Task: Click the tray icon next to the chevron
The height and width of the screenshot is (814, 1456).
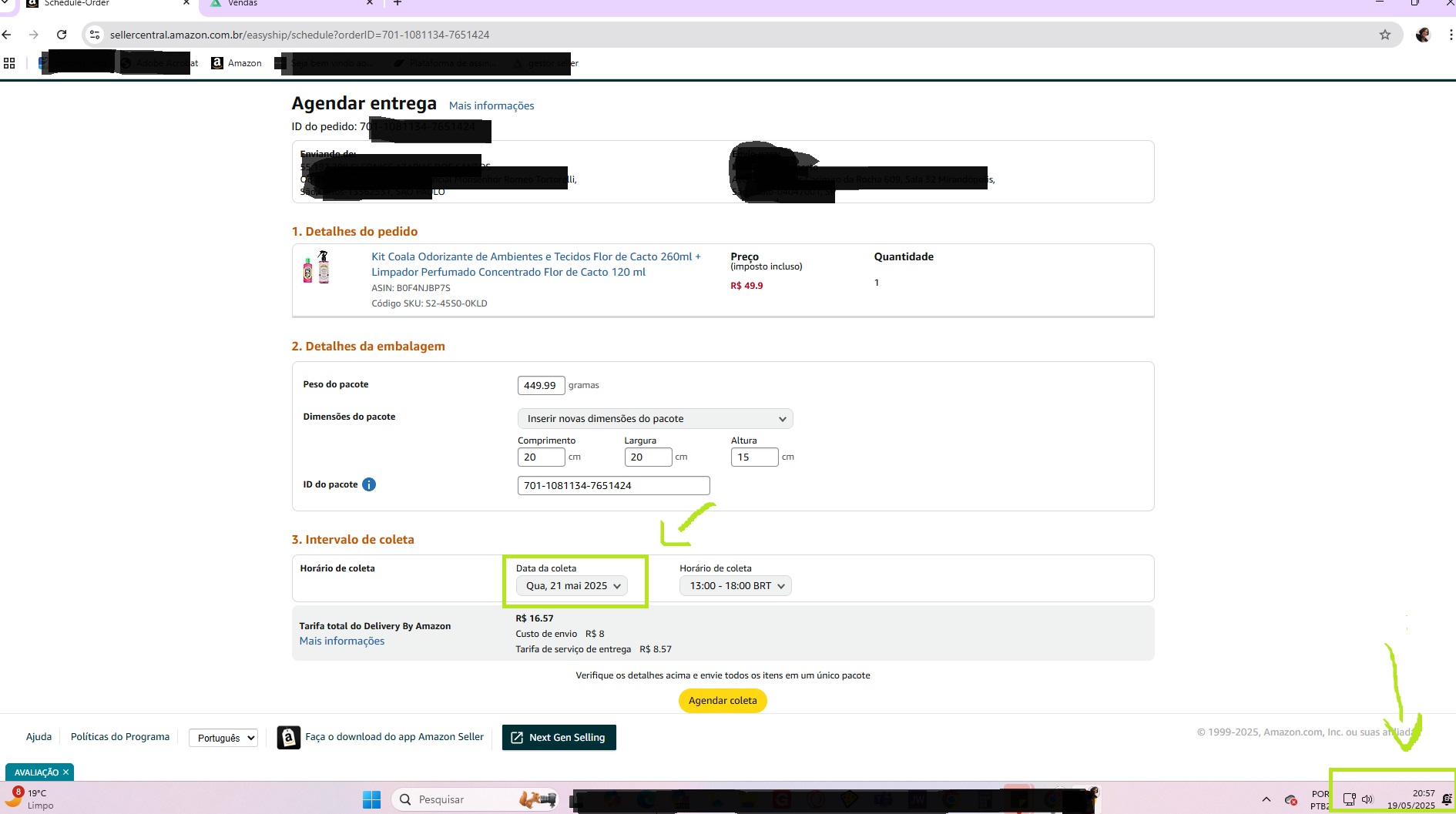Action: [x=1291, y=800]
